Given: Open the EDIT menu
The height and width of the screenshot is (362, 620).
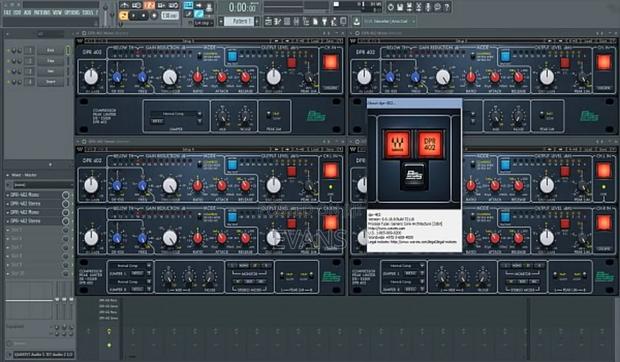Looking at the screenshot, I should (17, 13).
